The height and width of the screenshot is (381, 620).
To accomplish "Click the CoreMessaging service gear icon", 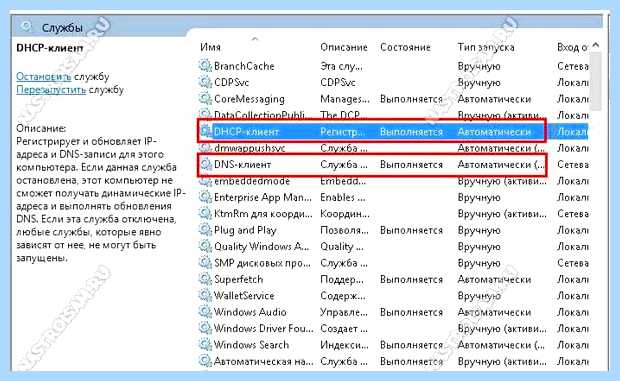I will 205,98.
